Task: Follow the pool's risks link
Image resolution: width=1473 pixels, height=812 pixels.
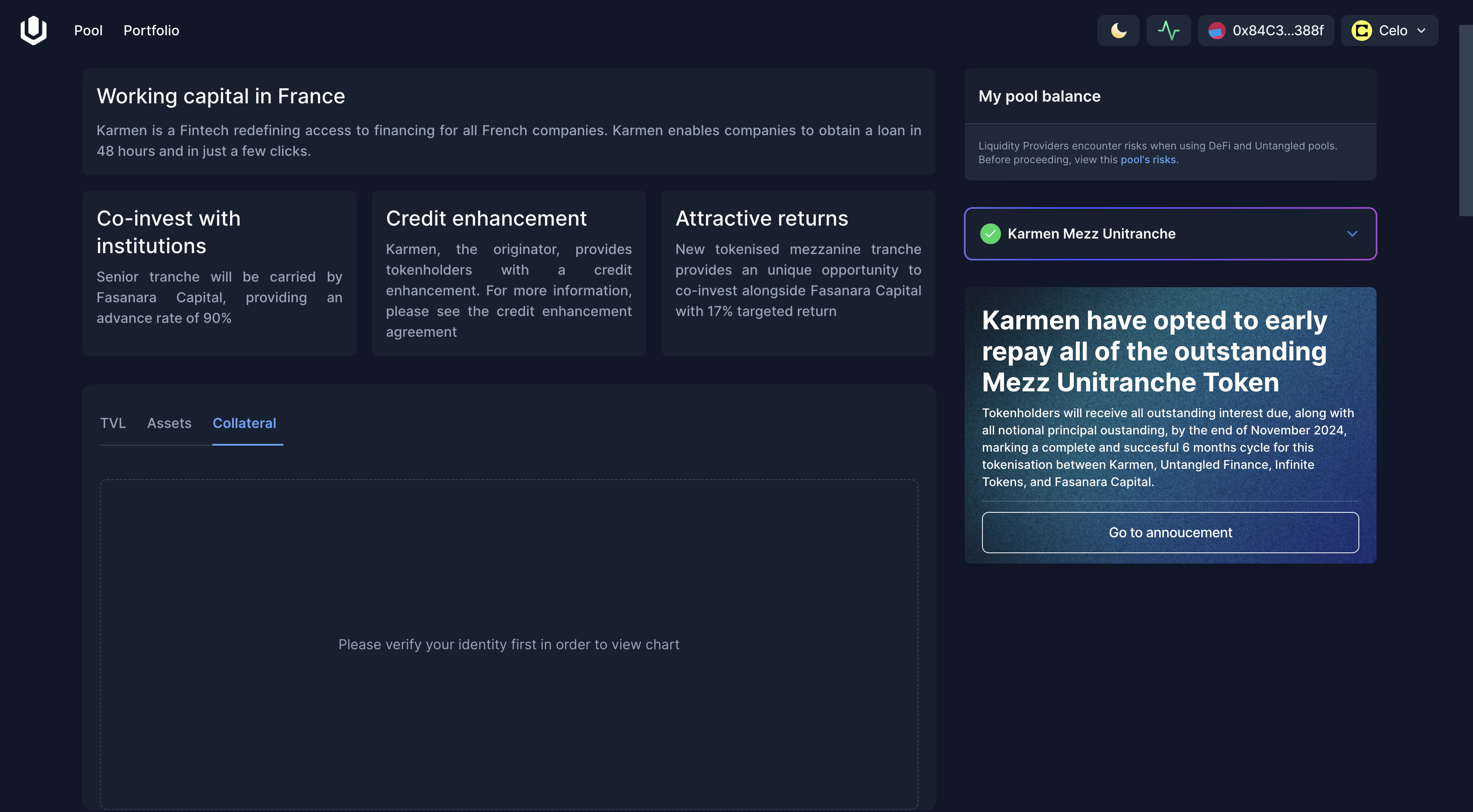Action: 1148,160
